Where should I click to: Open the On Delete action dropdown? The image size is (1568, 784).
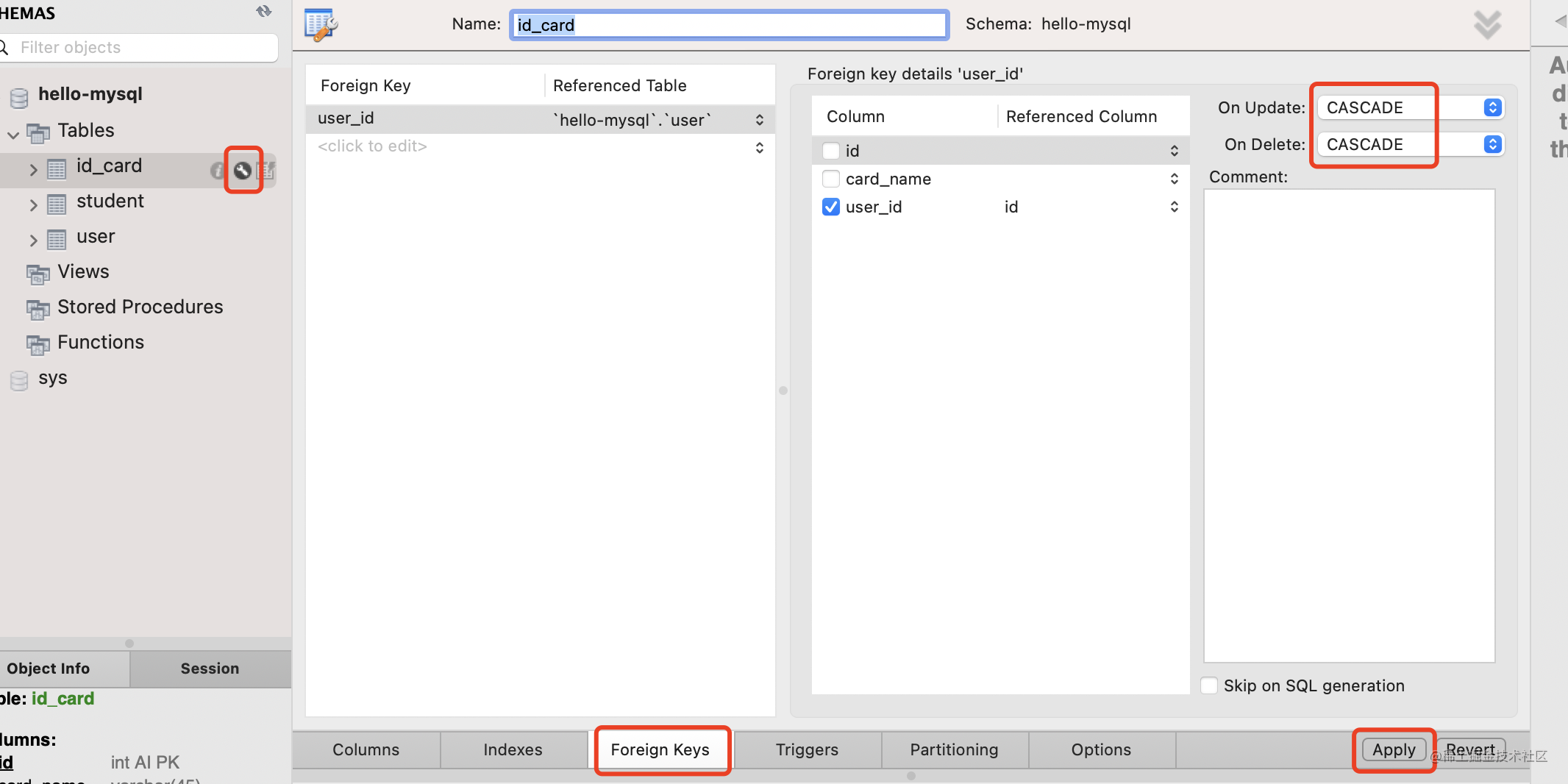tap(1411, 144)
